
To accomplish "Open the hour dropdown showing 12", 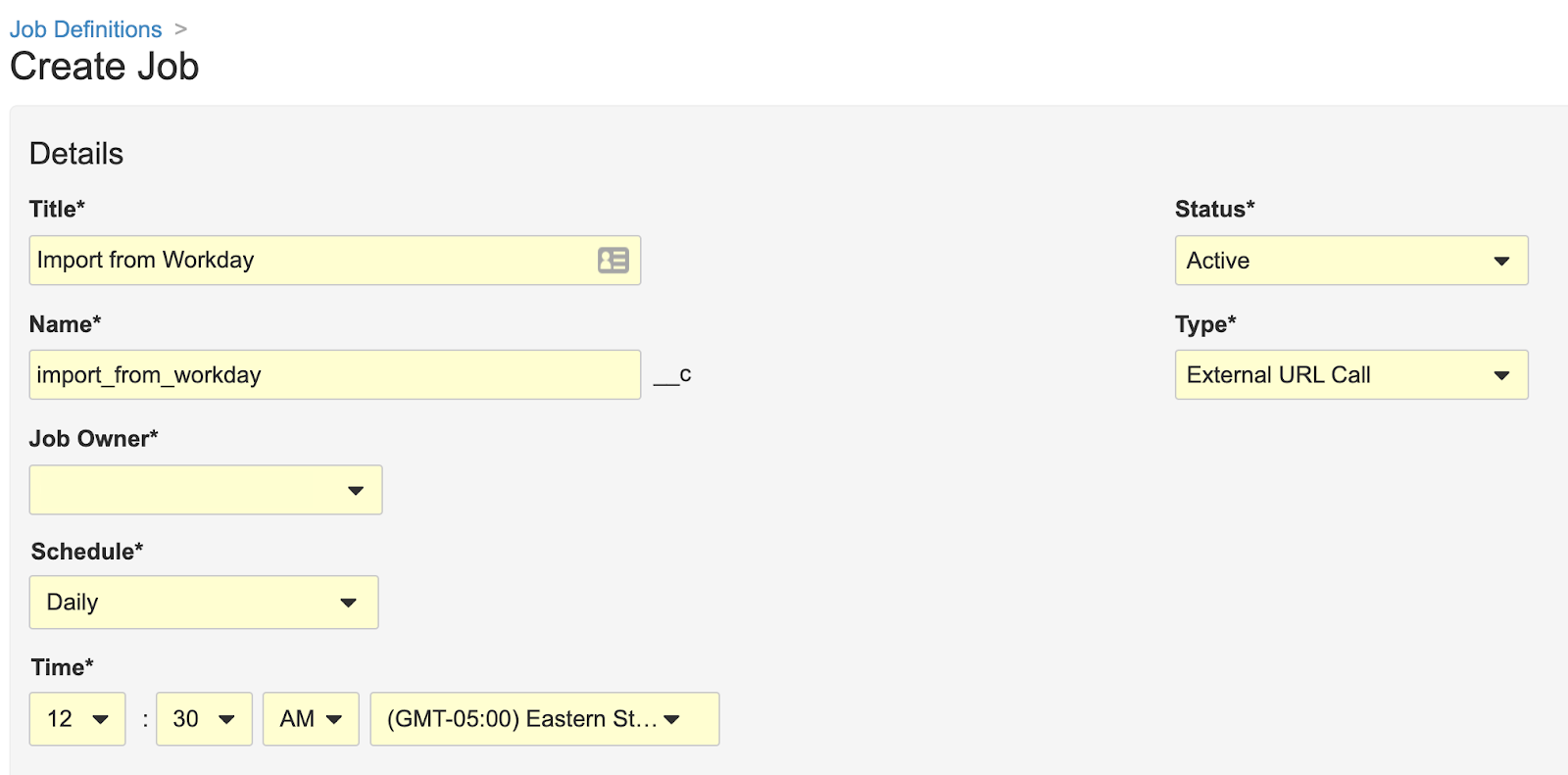I will (x=77, y=719).
